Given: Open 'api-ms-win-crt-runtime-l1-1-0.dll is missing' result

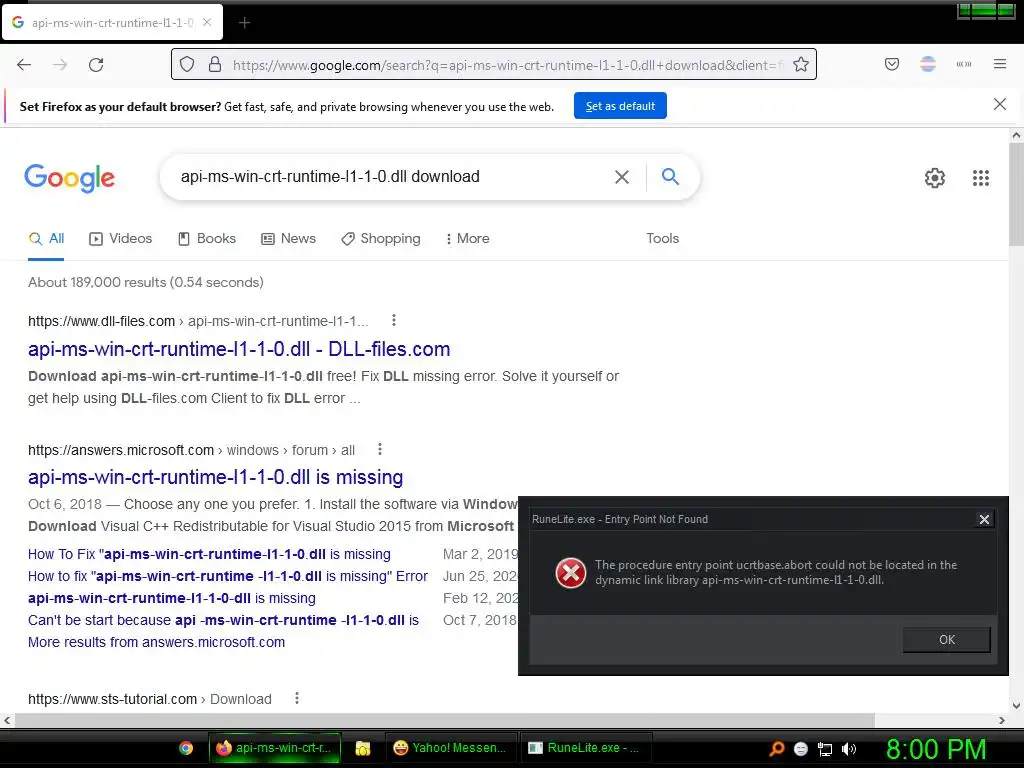Looking at the screenshot, I should click(216, 477).
